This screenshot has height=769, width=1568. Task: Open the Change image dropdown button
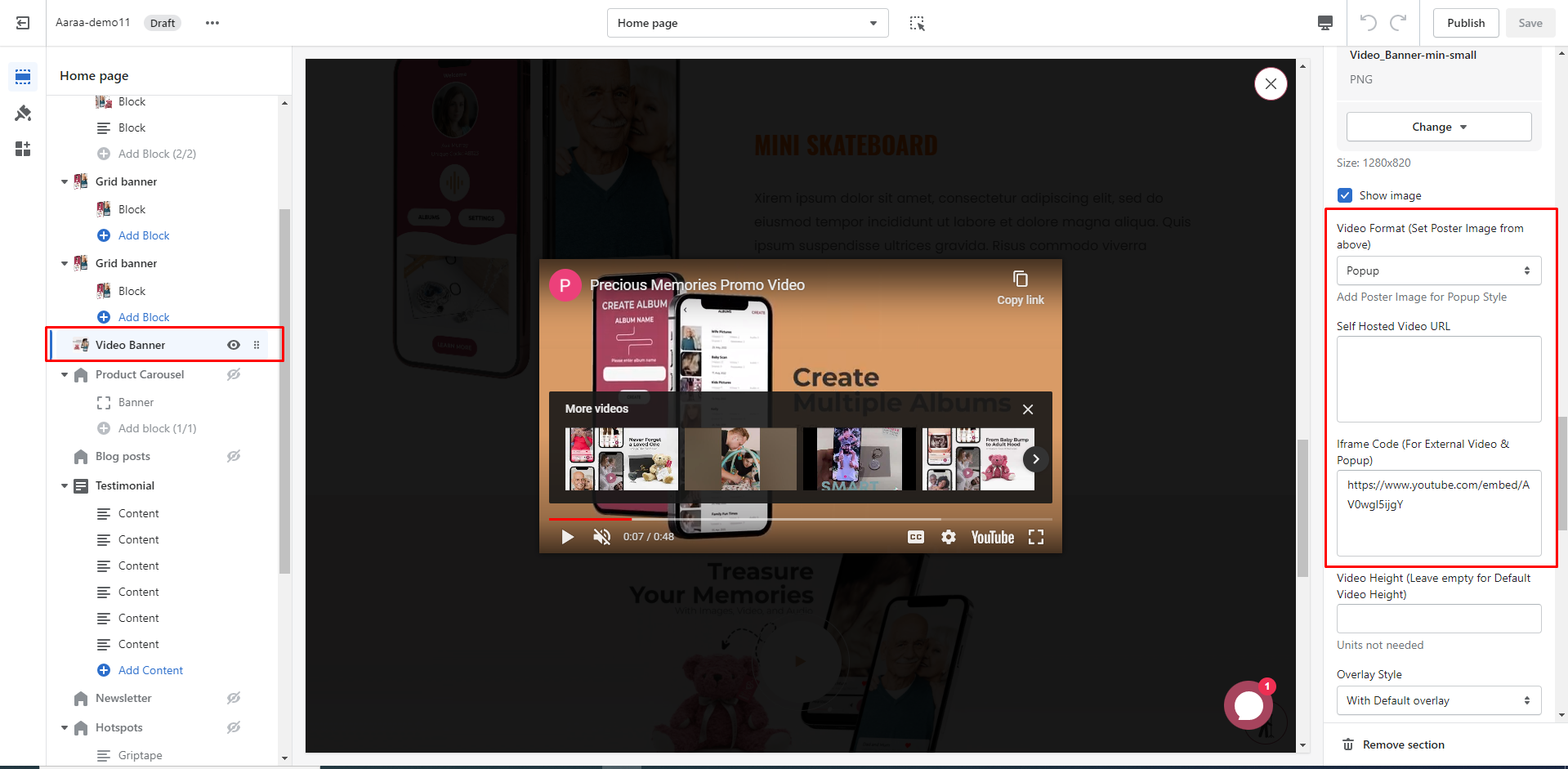(x=1439, y=127)
